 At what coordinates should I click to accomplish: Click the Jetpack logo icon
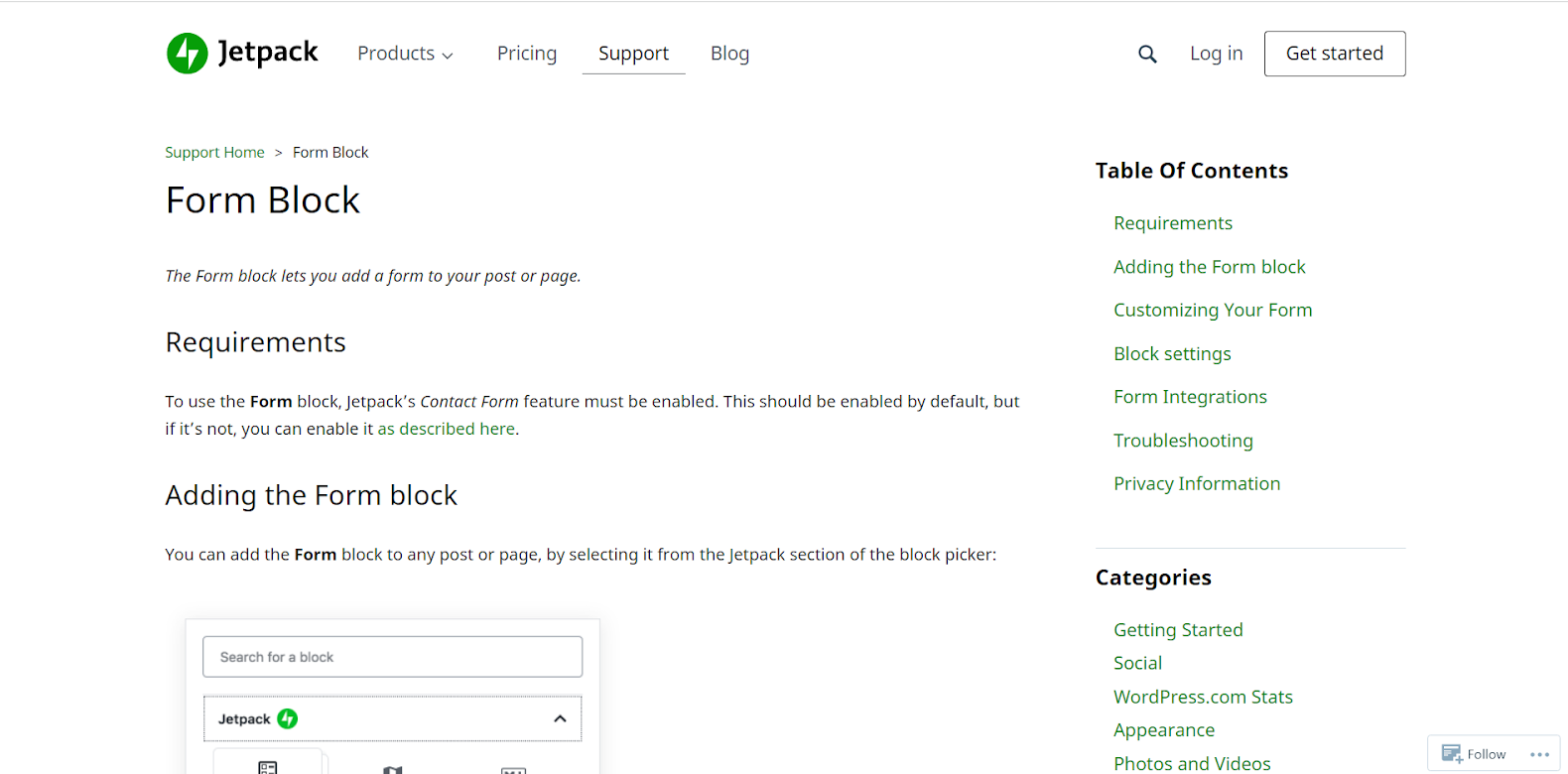187,54
